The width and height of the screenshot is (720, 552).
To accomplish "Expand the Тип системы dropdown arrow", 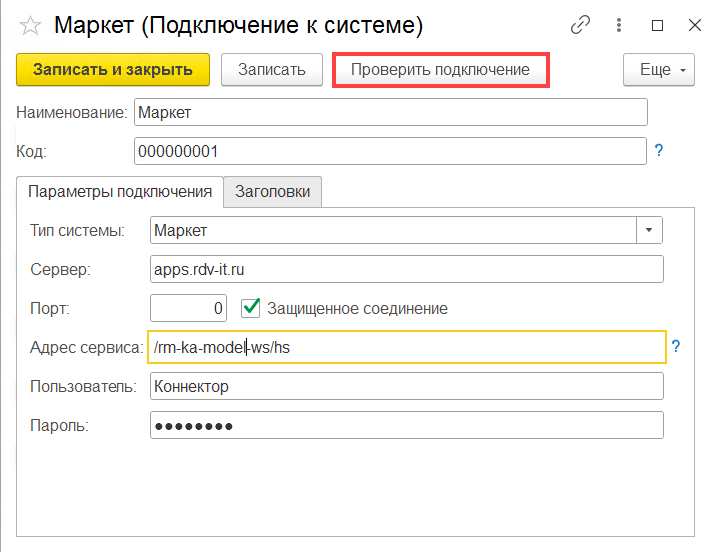I will [650, 230].
